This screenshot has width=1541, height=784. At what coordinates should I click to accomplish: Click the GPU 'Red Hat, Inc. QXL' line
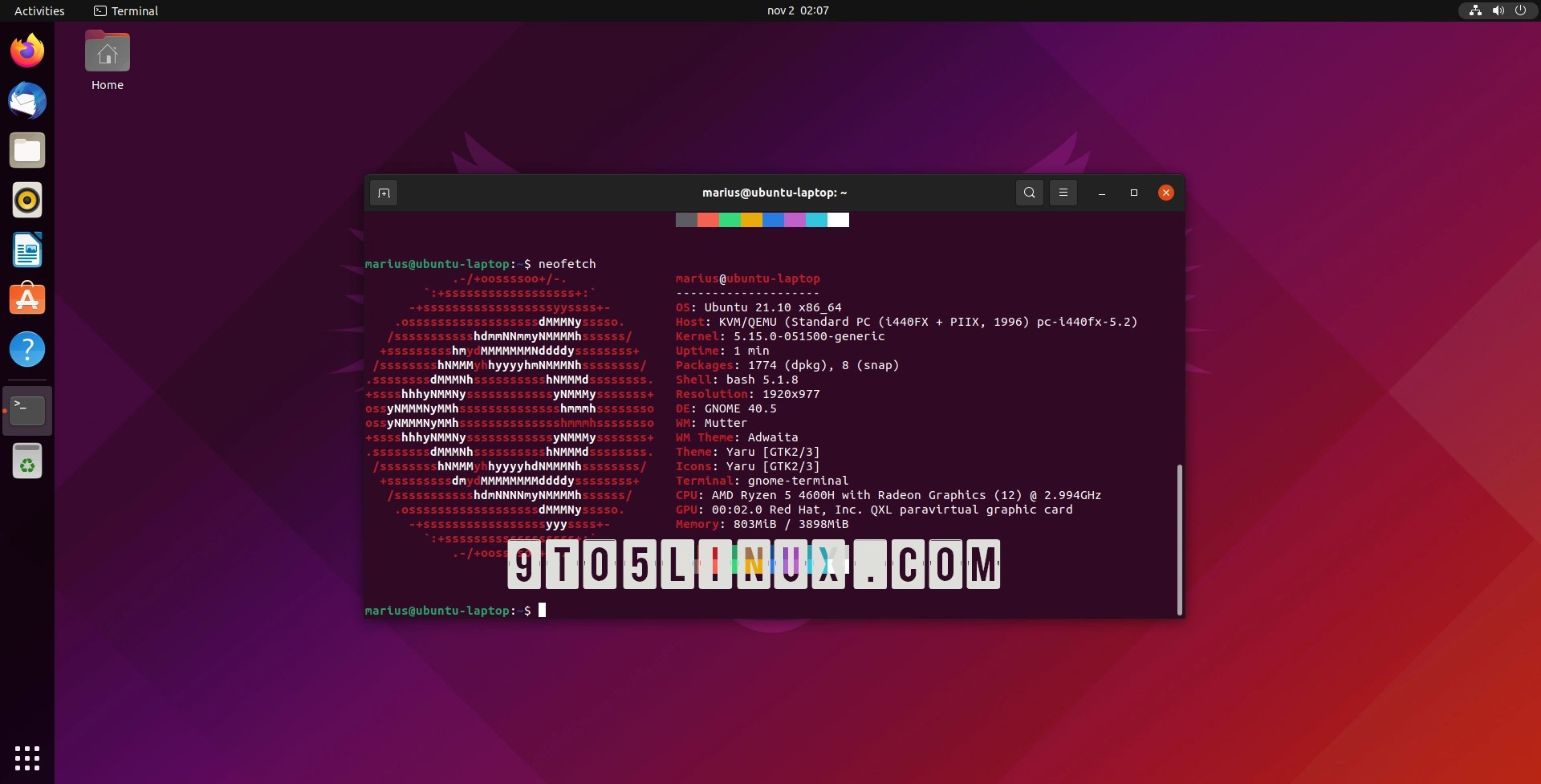pyautogui.click(x=874, y=510)
